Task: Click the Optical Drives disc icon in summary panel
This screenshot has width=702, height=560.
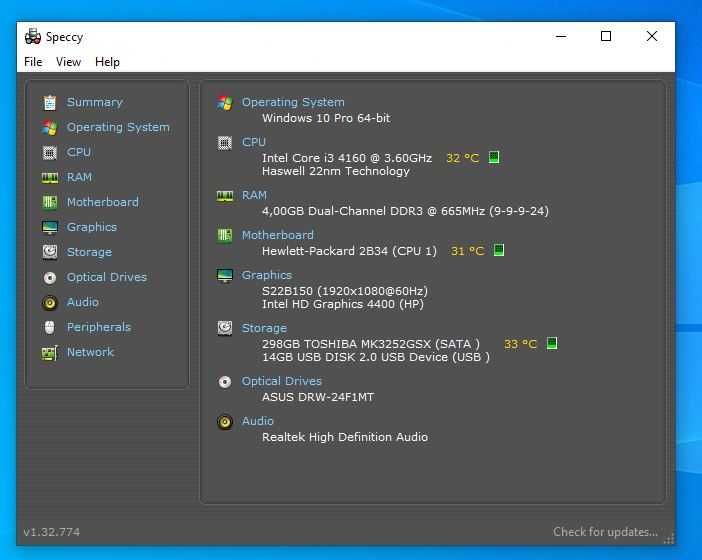Action: (x=225, y=382)
